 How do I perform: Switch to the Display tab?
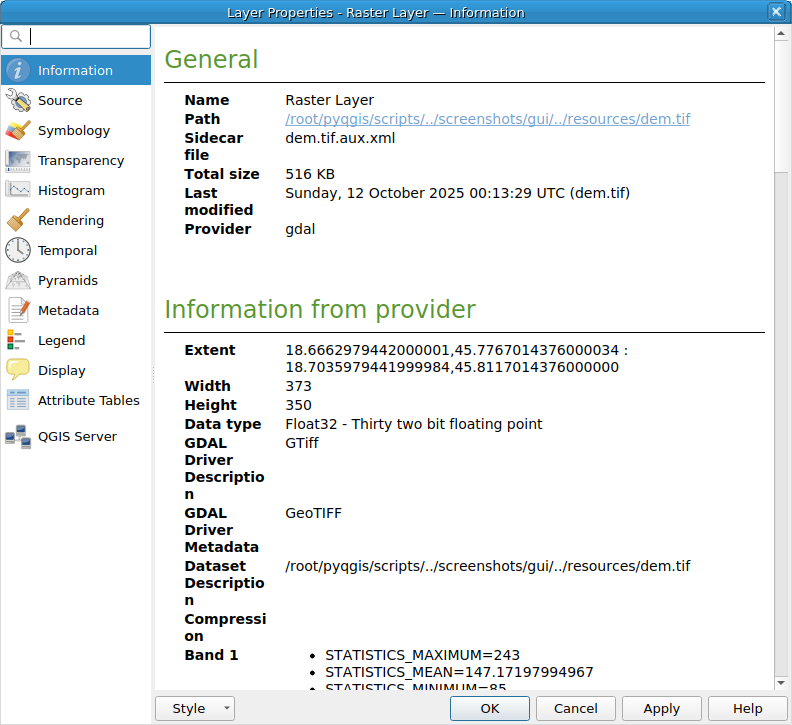click(x=61, y=370)
